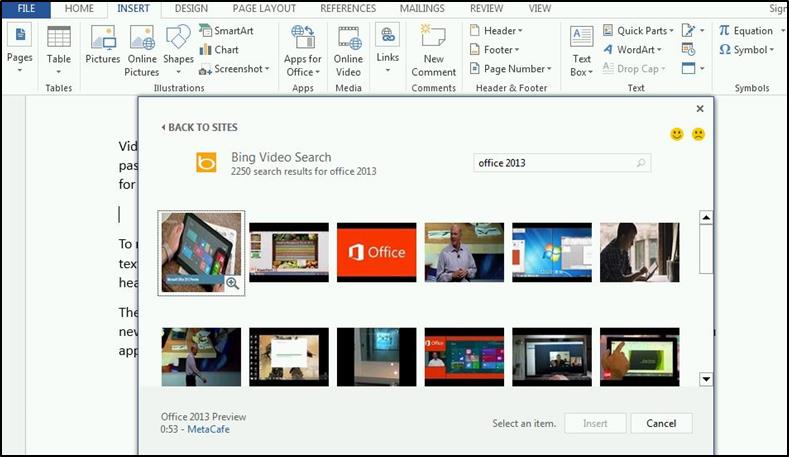
Task: Insert a Table from the ribbon
Action: [x=58, y=49]
